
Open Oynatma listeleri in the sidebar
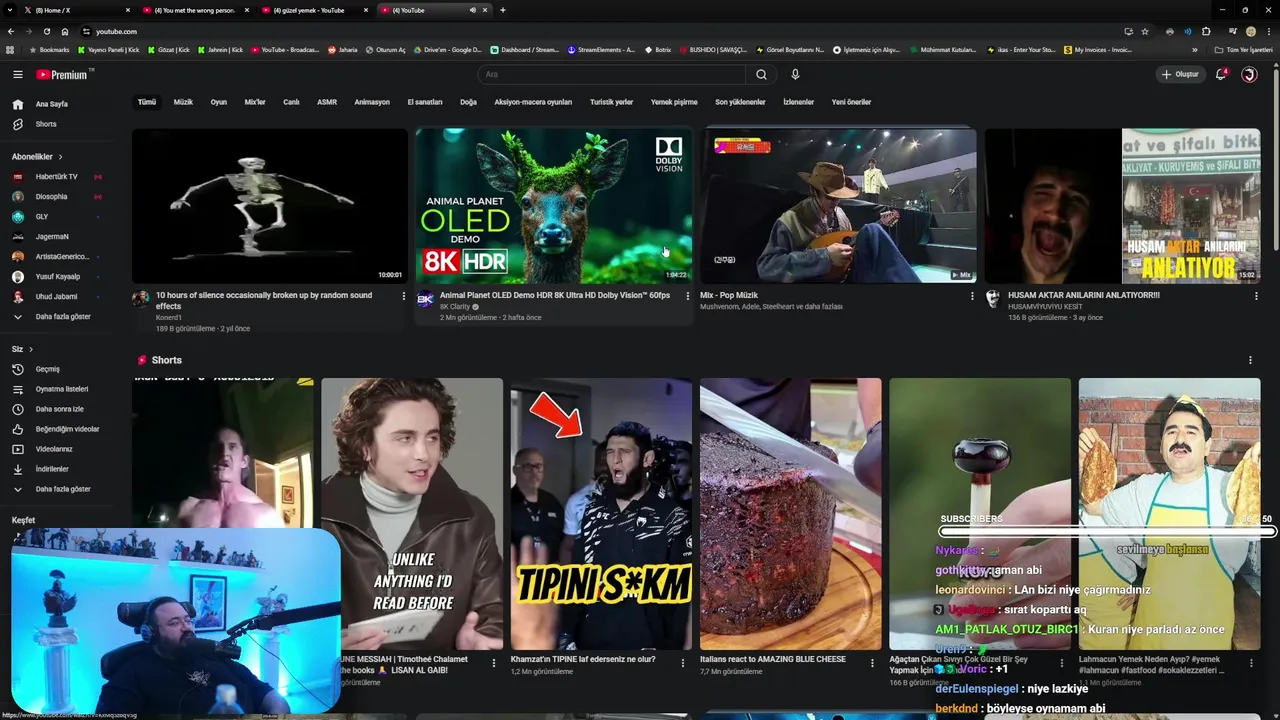click(x=62, y=389)
